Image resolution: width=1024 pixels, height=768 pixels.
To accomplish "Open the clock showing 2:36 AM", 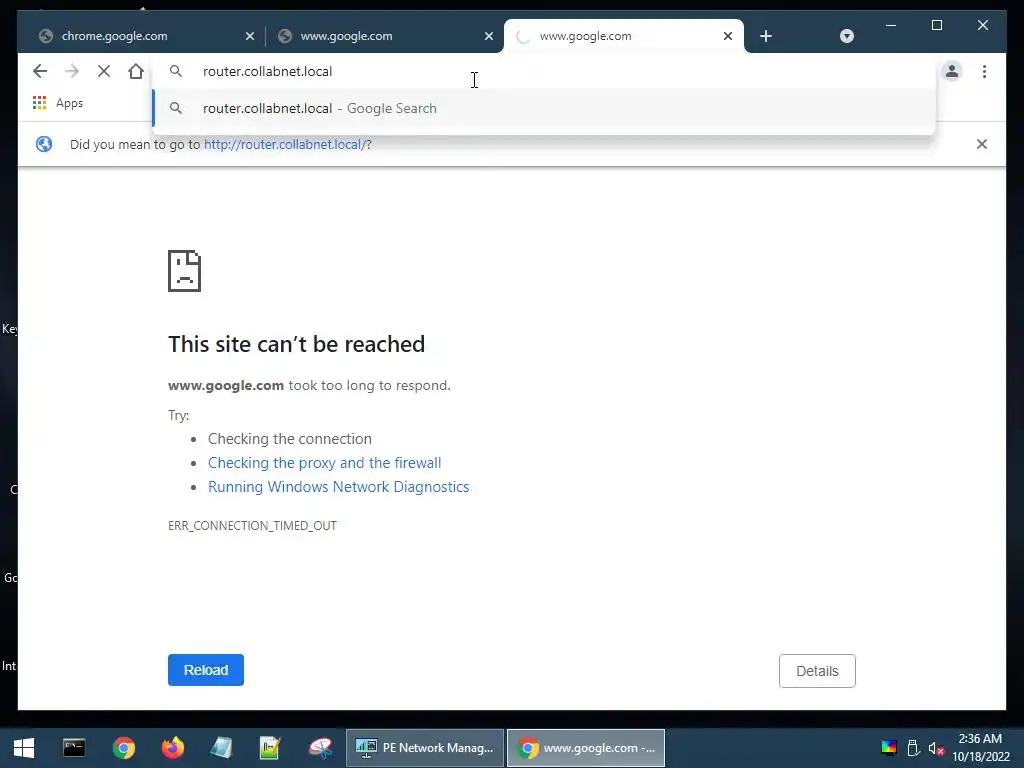I will click(x=980, y=748).
